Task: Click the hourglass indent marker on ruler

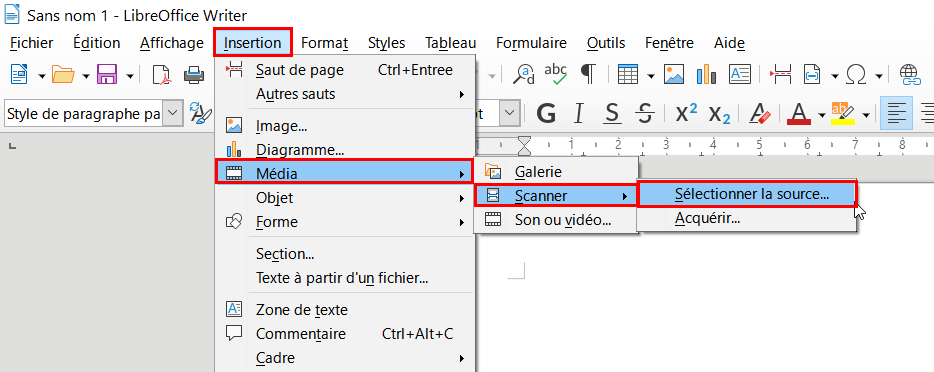Action: (x=524, y=145)
